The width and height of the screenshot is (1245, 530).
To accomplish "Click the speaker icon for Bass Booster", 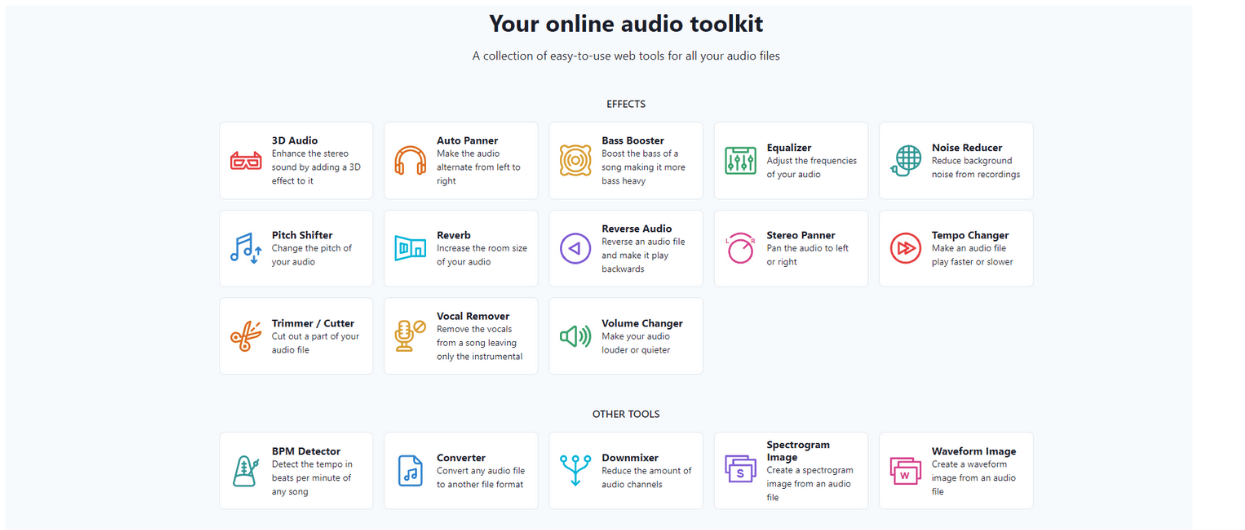I will pos(575,161).
